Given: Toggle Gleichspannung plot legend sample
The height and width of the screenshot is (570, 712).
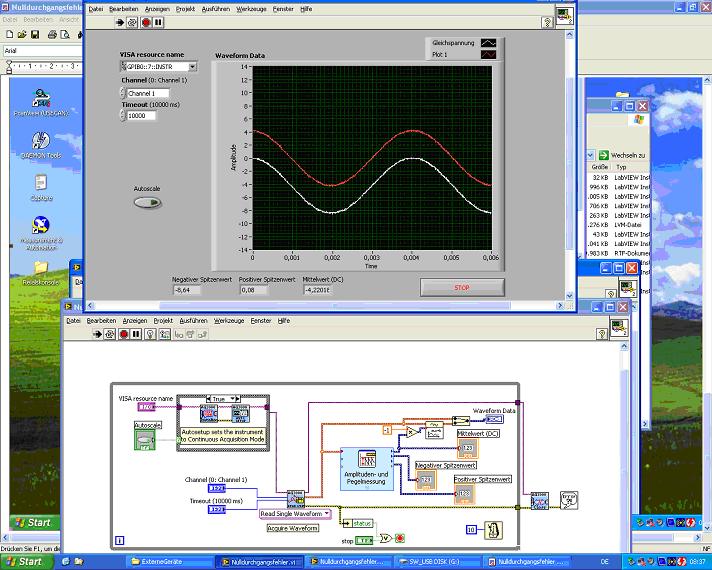Looking at the screenshot, I should 487,44.
